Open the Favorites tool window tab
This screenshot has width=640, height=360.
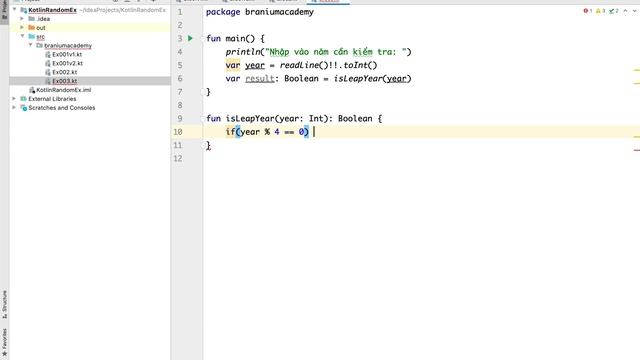tap(4, 342)
